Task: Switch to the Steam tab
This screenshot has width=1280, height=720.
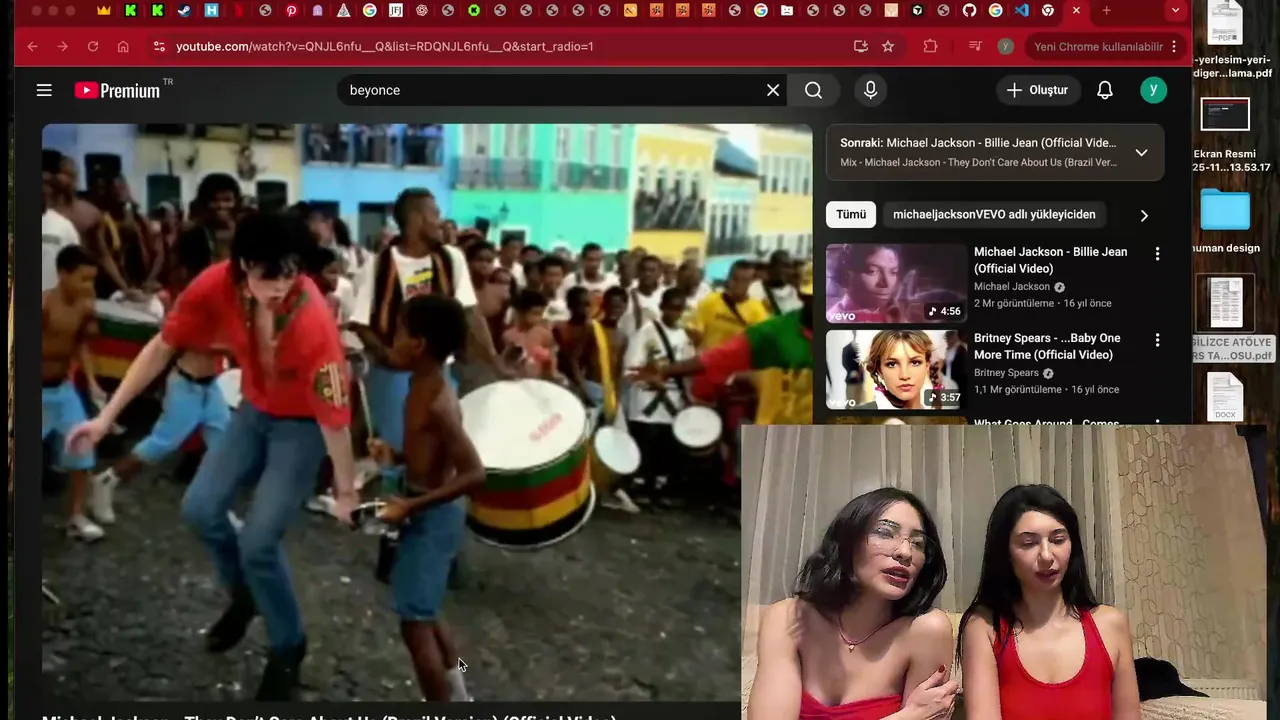Action: tap(184, 11)
